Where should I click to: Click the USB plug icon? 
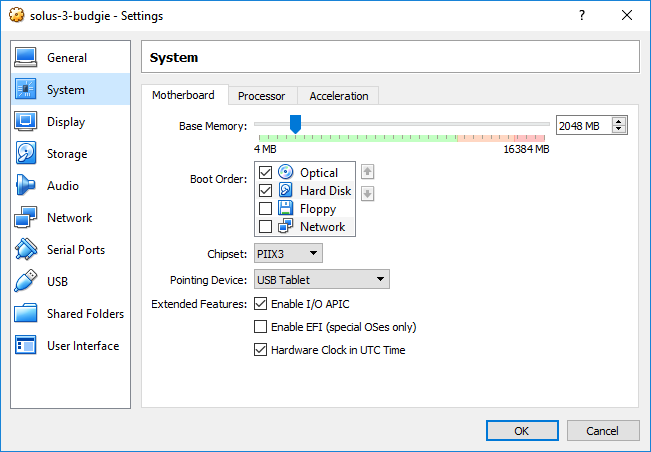25,281
